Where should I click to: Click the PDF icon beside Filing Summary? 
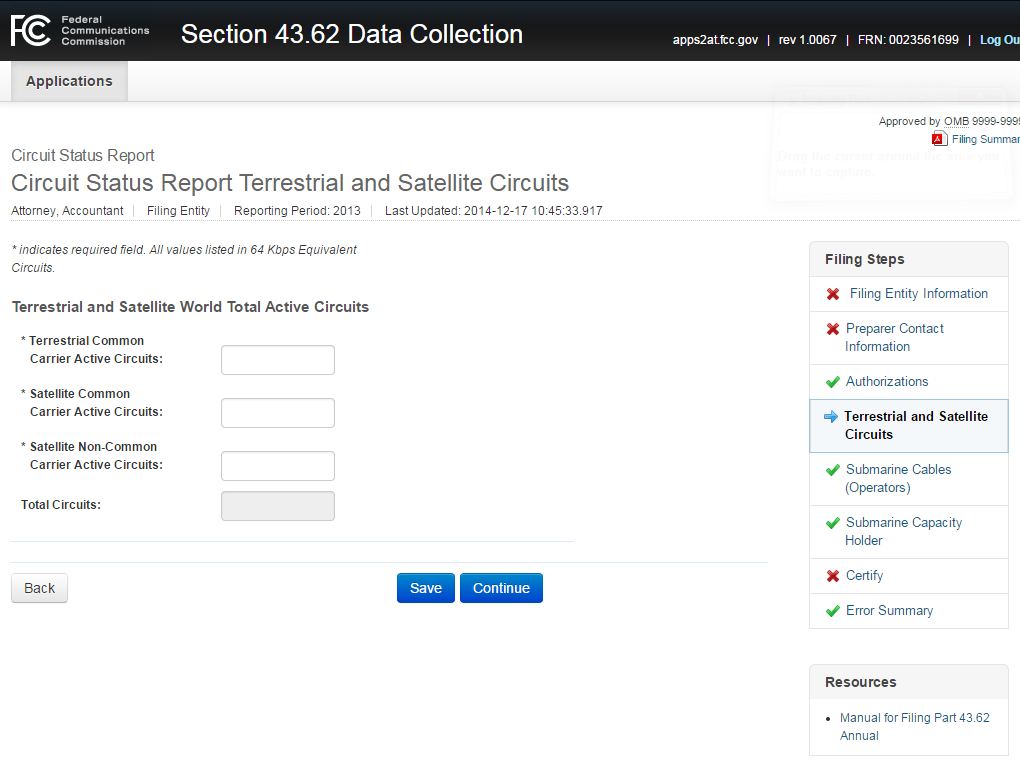[939, 139]
